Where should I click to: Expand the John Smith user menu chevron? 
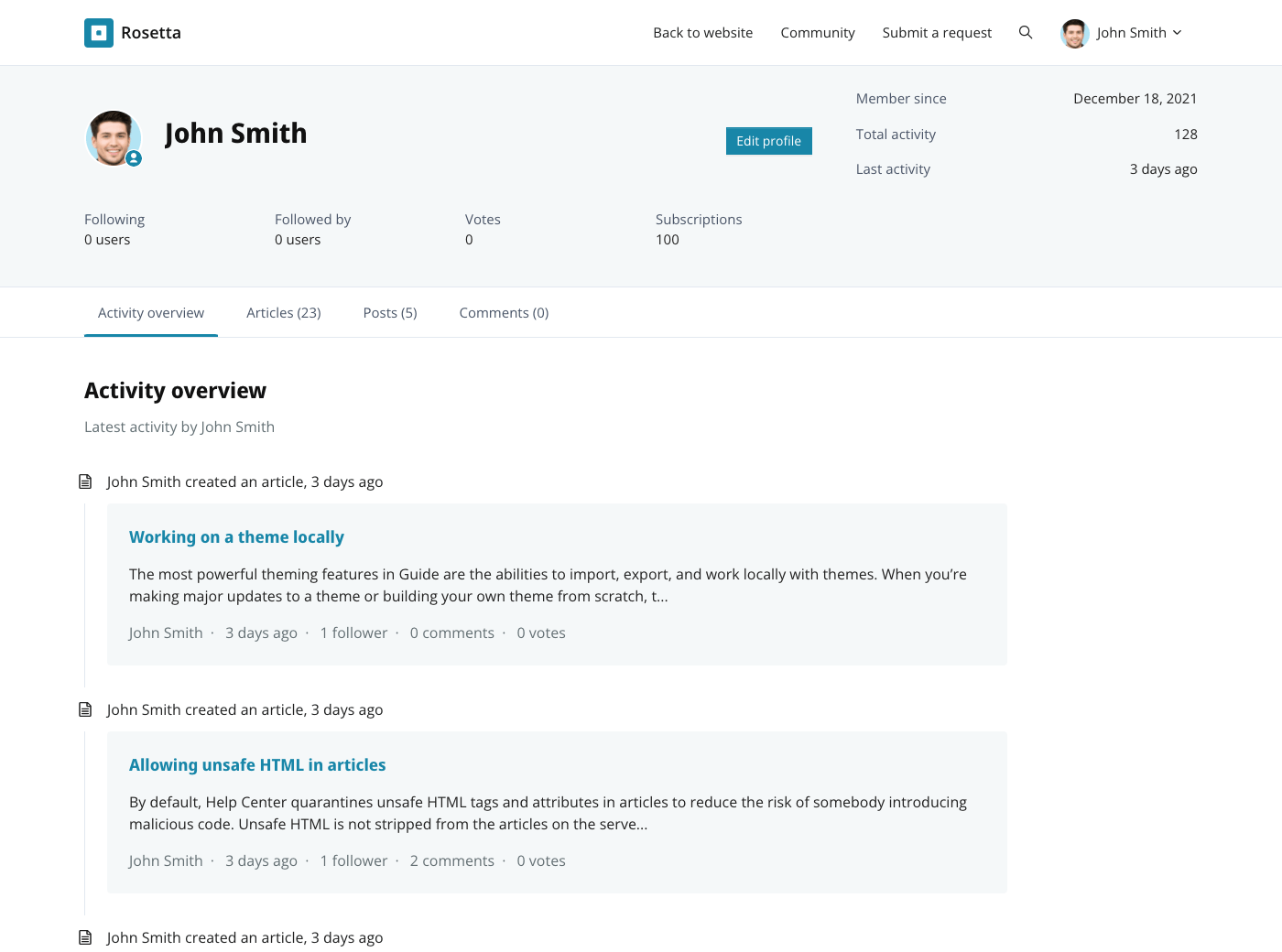[x=1178, y=33]
